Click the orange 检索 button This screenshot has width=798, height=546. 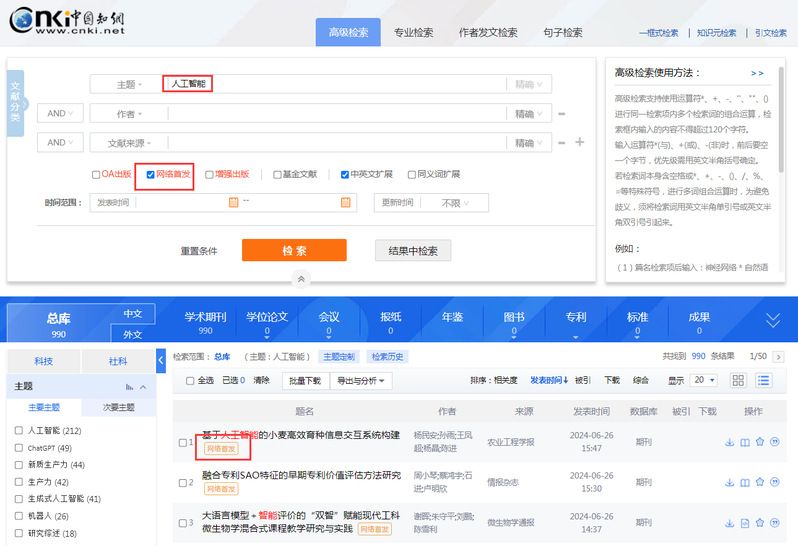tap(294, 250)
